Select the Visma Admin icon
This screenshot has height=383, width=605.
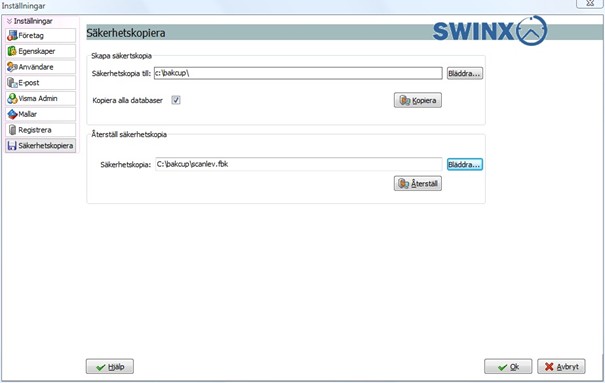click(x=12, y=99)
